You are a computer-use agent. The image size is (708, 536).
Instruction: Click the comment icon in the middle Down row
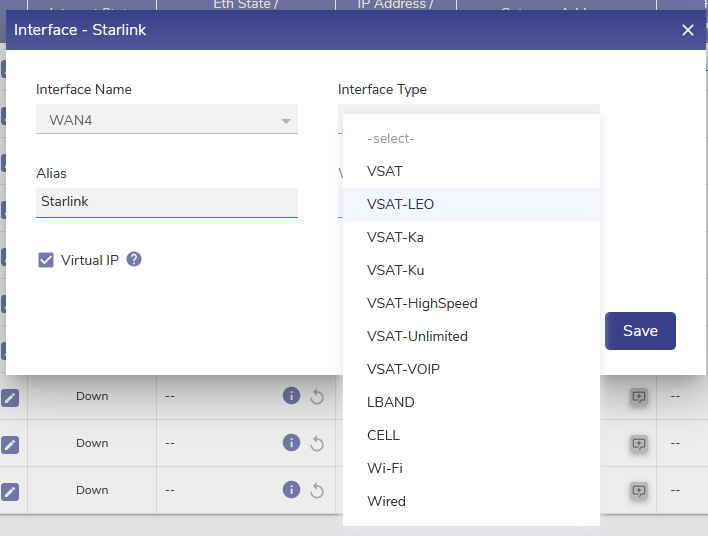tap(639, 444)
